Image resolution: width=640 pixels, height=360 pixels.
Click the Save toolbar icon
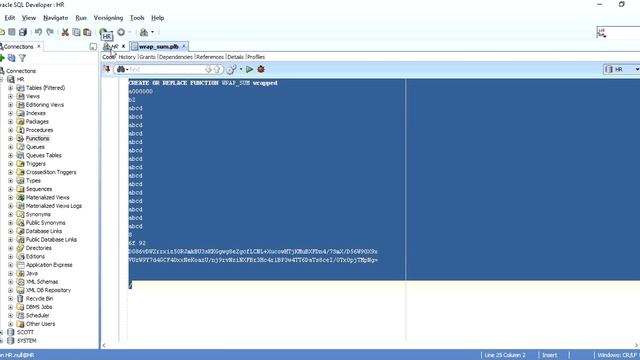coord(12,32)
